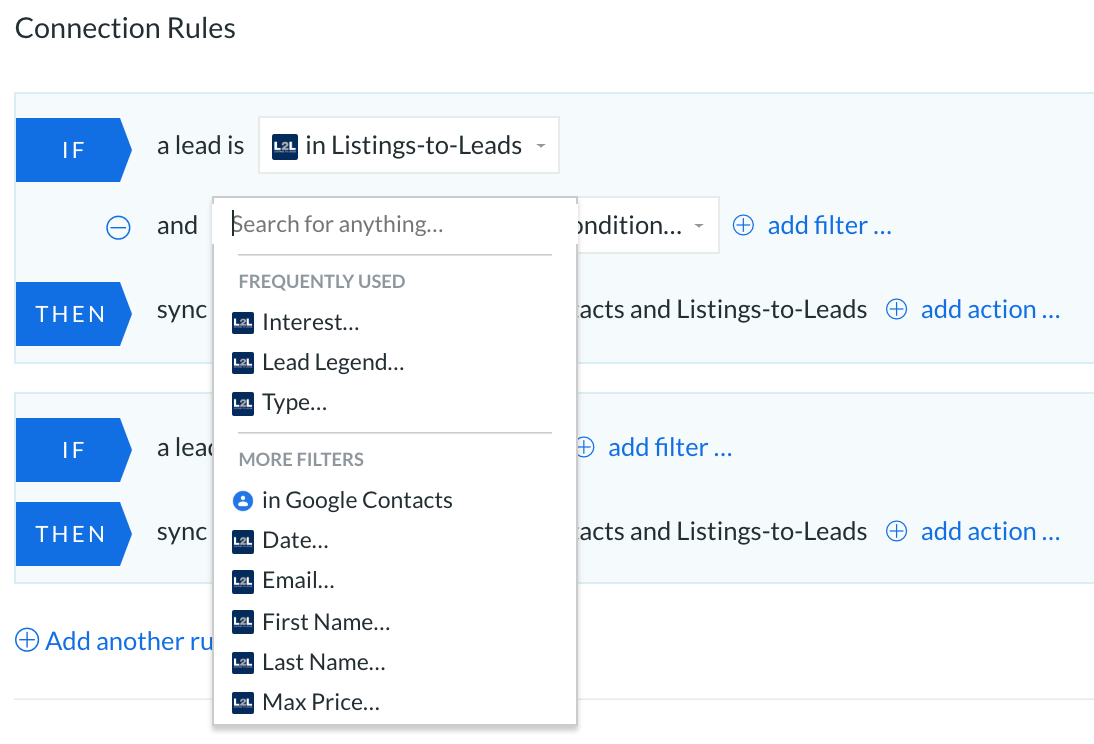Click L2L logo in Listings-to-Leads dropdown
Image resolution: width=1094 pixels, height=744 pixels.
pyautogui.click(x=285, y=146)
